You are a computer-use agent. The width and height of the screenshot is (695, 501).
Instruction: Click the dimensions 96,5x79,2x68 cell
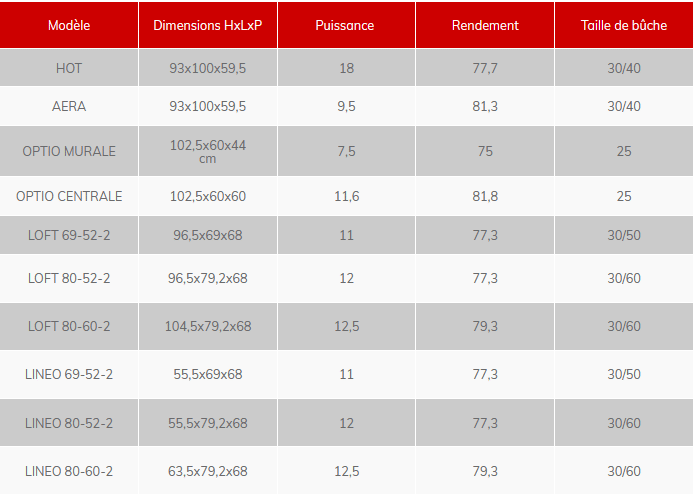[x=208, y=278]
